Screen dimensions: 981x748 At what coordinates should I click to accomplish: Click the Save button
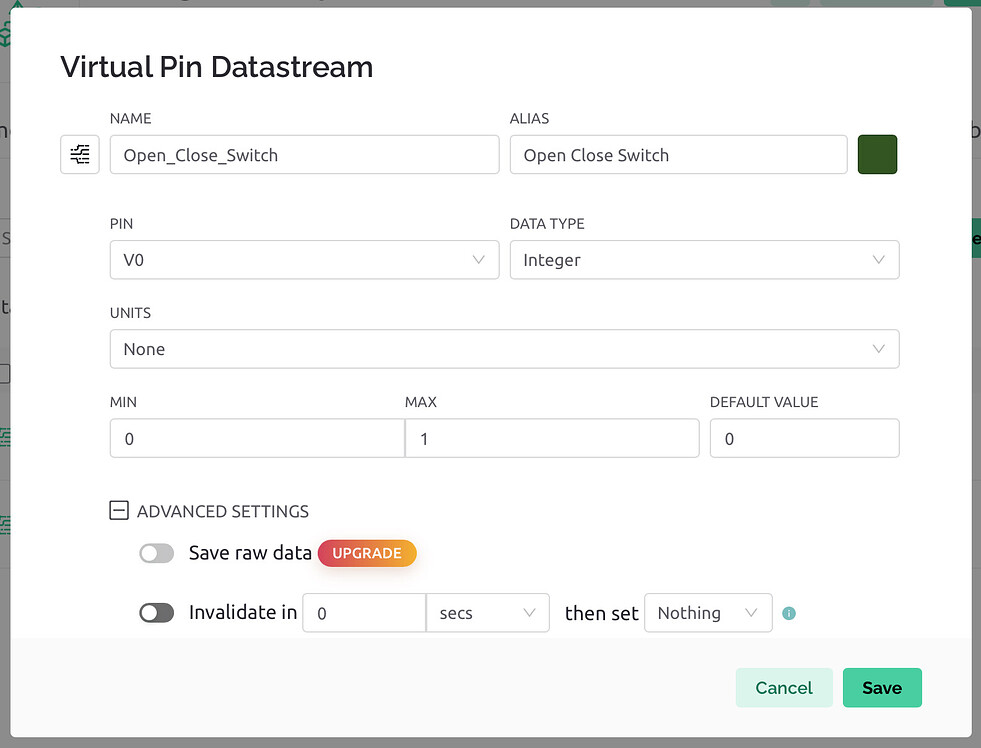[881, 687]
